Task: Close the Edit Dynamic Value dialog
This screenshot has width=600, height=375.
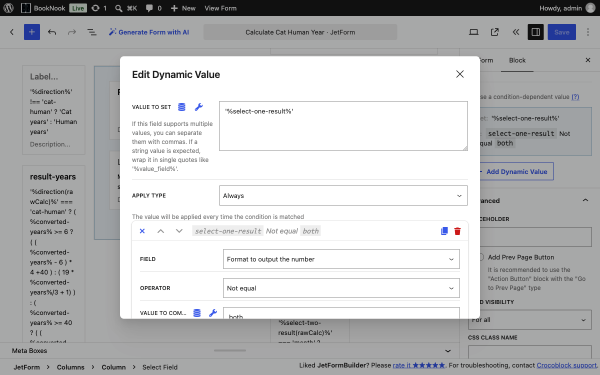Action: point(460,74)
